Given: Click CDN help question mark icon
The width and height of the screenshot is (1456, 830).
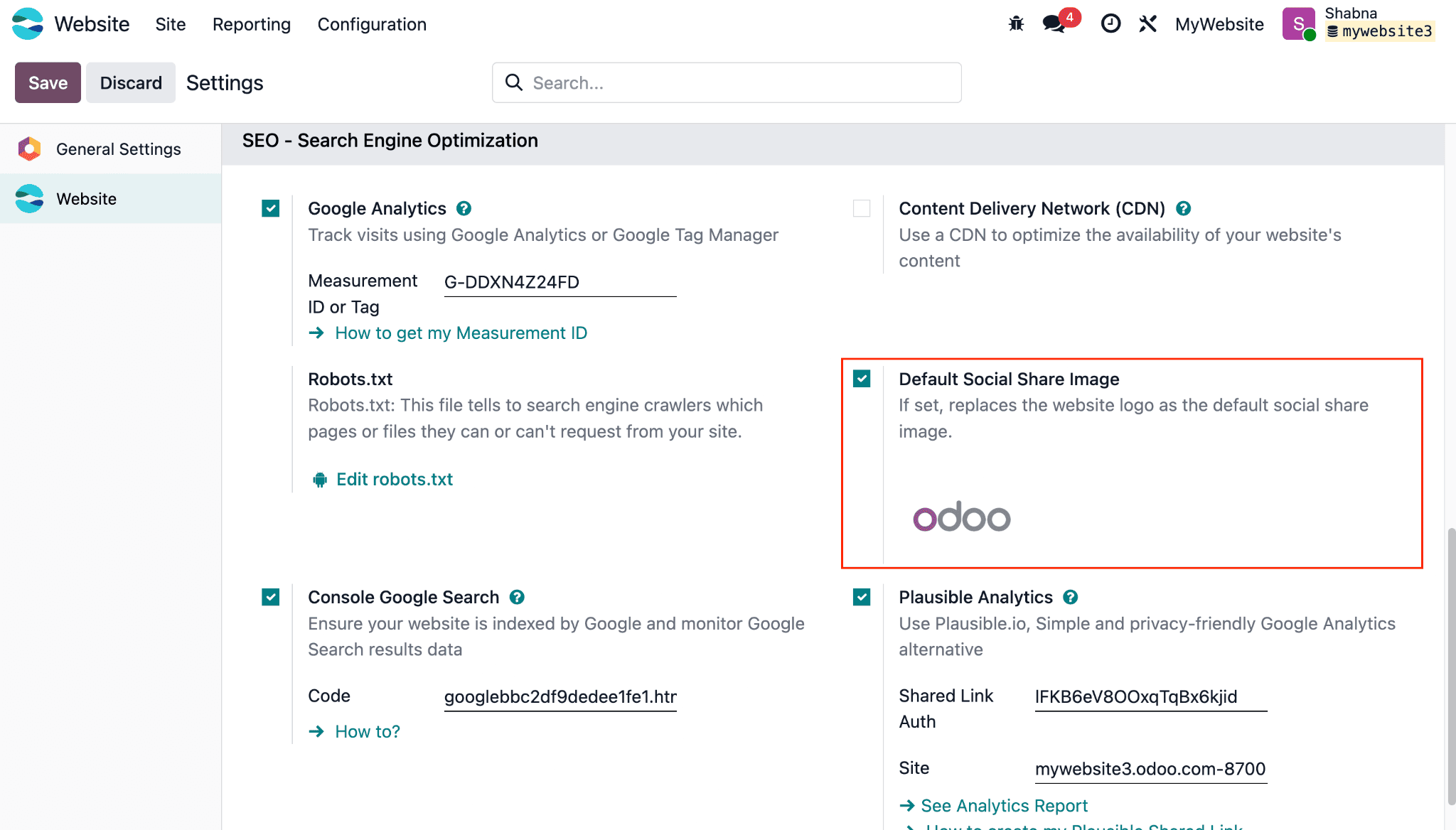Looking at the screenshot, I should (x=1183, y=208).
